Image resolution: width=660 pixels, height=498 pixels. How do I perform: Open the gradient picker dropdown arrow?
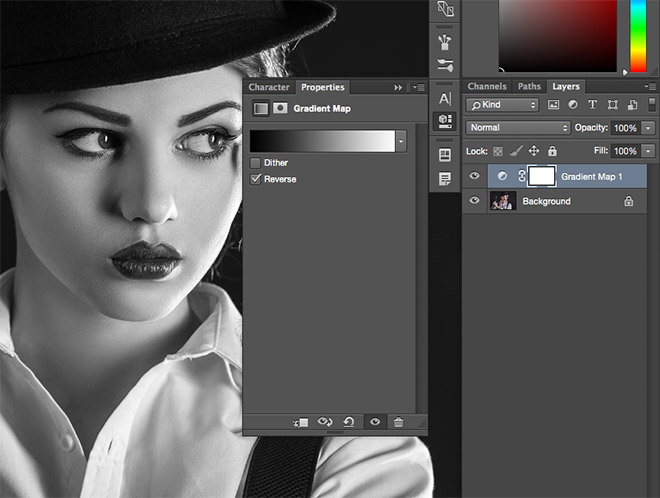click(x=402, y=141)
